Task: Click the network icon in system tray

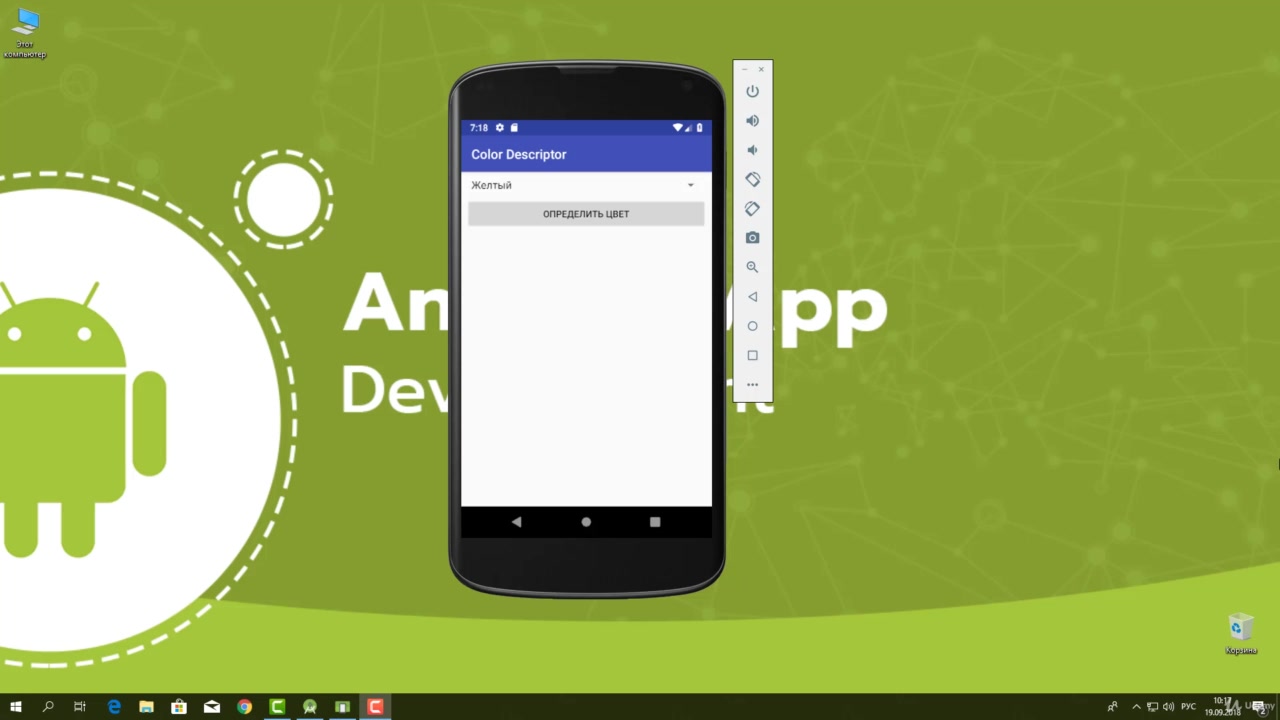Action: tap(1152, 707)
